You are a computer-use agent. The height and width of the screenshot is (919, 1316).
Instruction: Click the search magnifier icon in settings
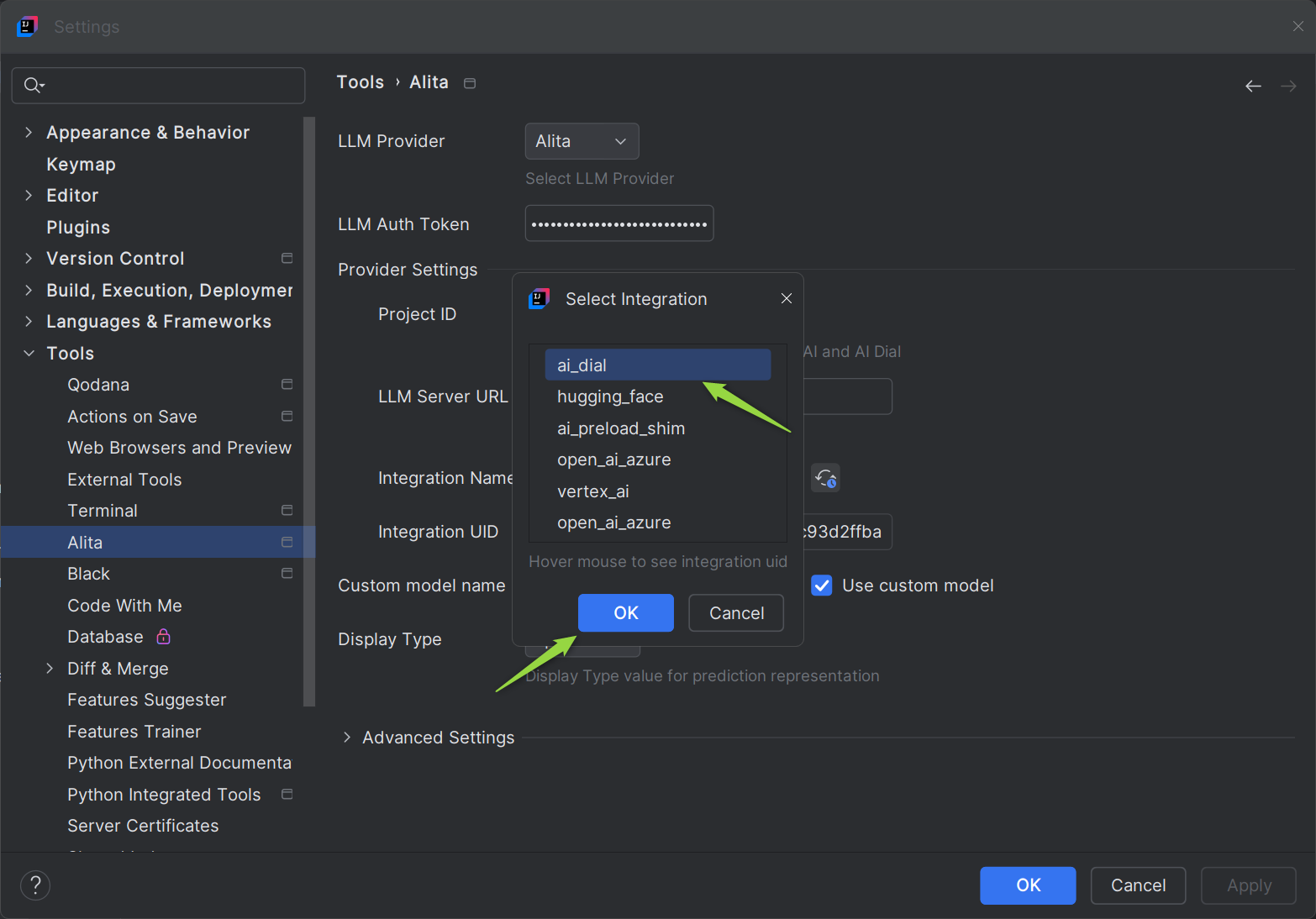34,85
